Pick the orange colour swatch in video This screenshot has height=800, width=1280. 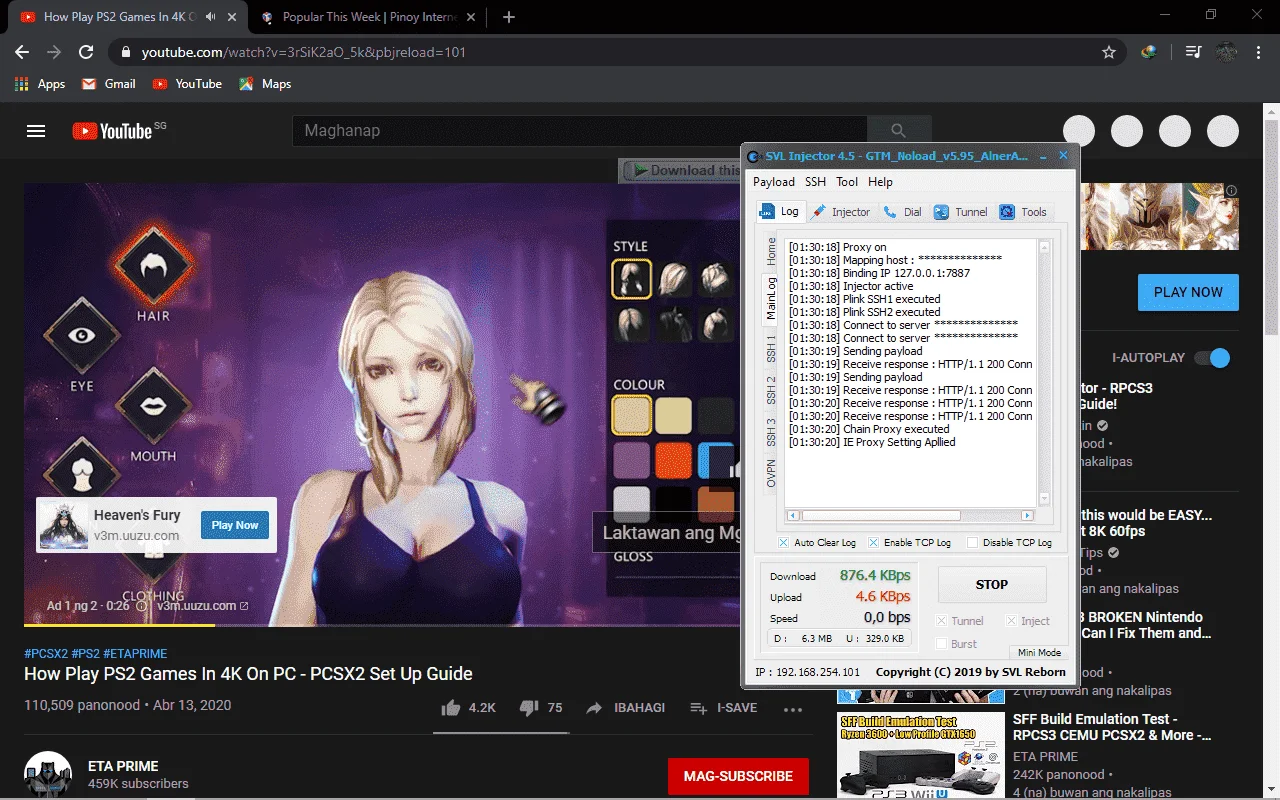[x=674, y=461]
